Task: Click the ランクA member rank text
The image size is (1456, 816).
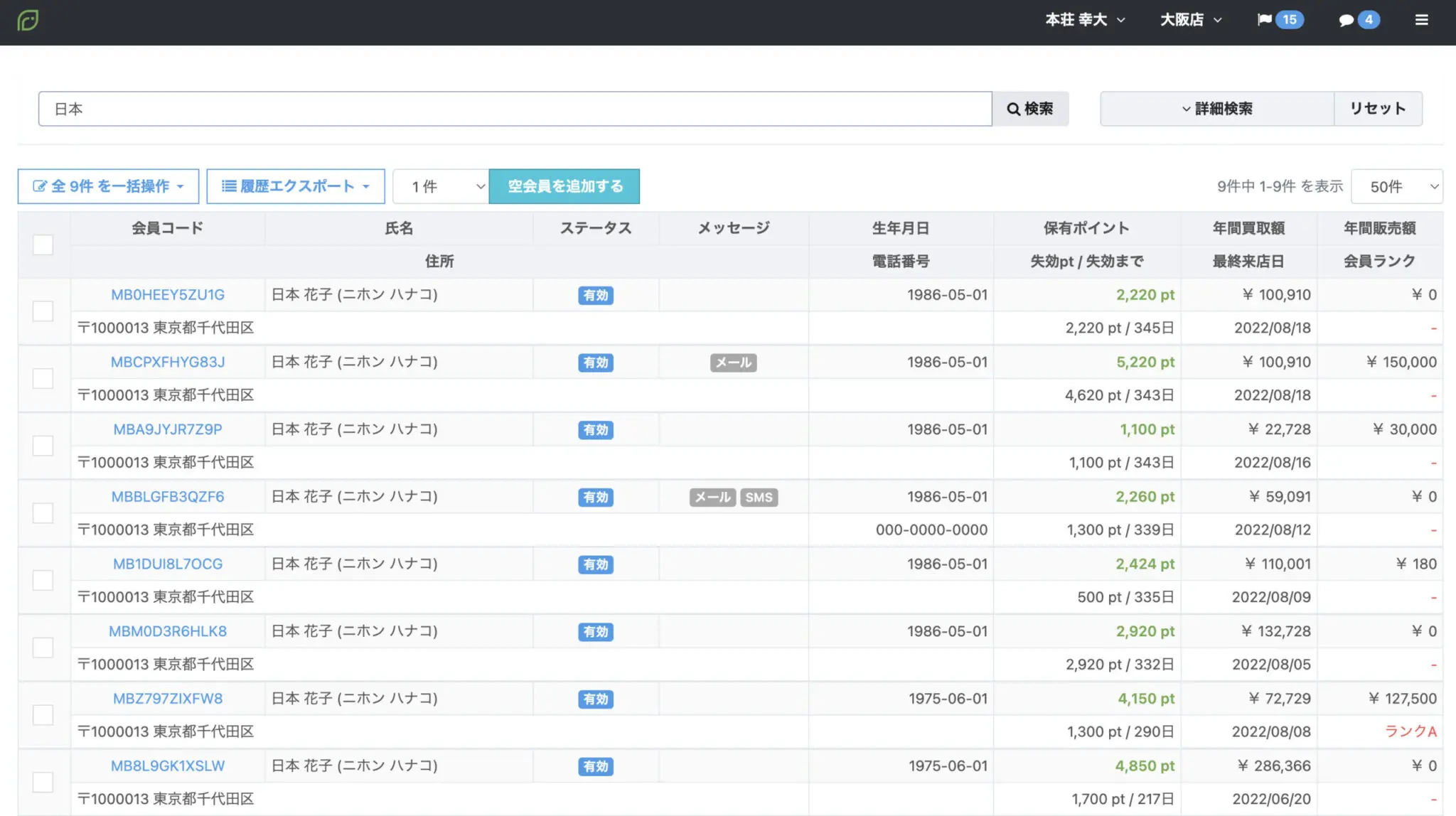Action: click(x=1411, y=731)
